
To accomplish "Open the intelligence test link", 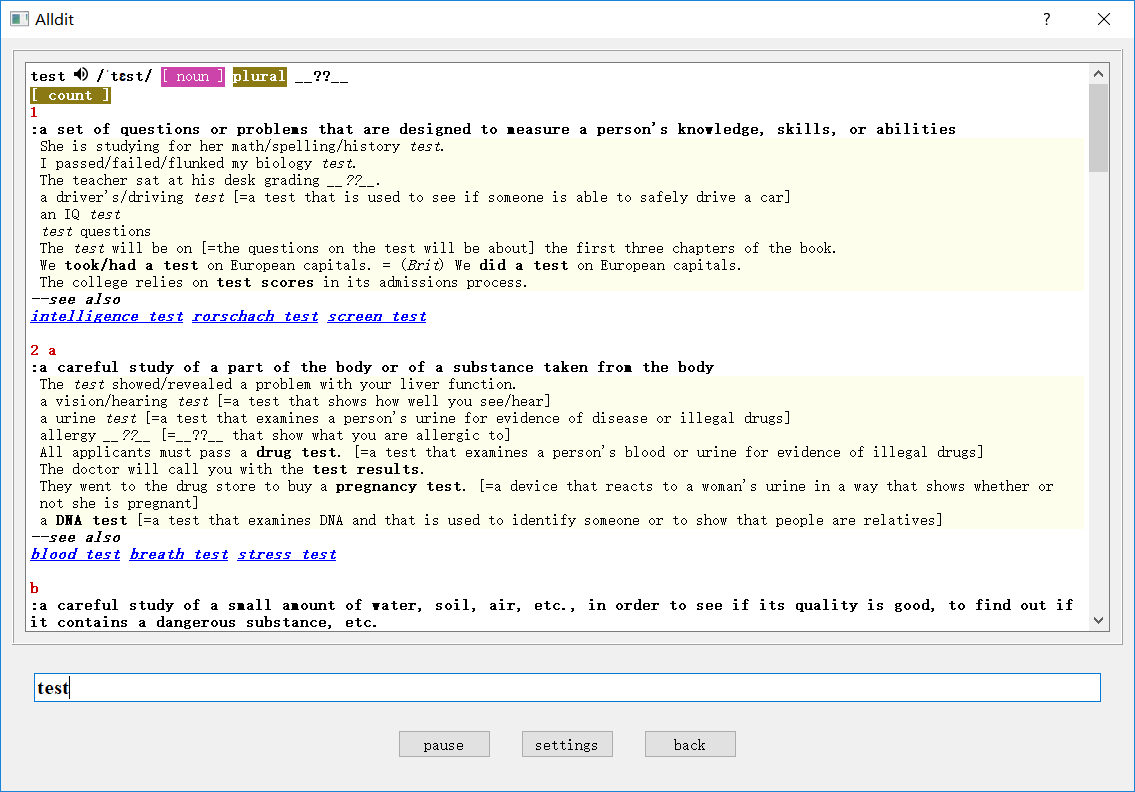I will [107, 316].
